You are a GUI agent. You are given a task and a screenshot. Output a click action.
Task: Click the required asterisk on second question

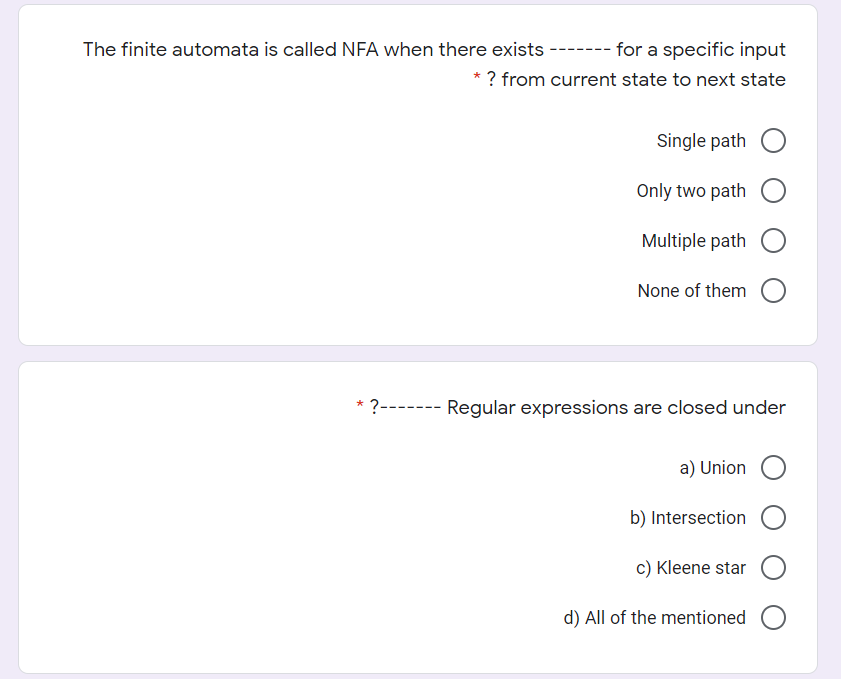(359, 406)
